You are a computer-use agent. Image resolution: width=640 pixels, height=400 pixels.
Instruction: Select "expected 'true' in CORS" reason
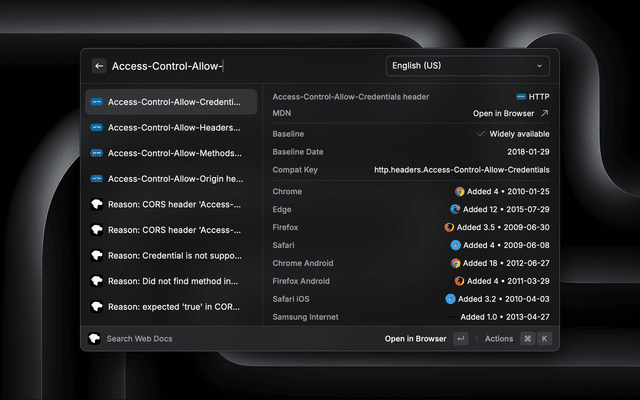pos(170,306)
